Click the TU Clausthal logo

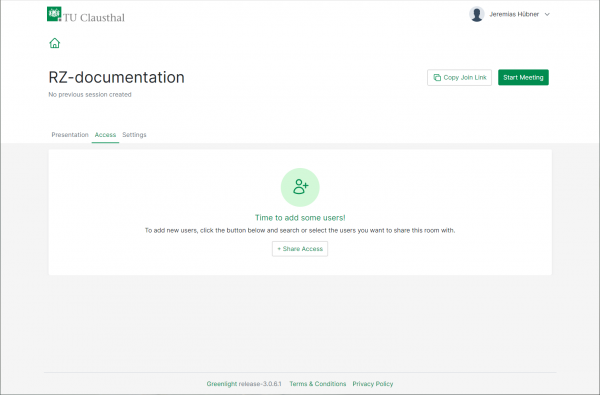coord(54,14)
